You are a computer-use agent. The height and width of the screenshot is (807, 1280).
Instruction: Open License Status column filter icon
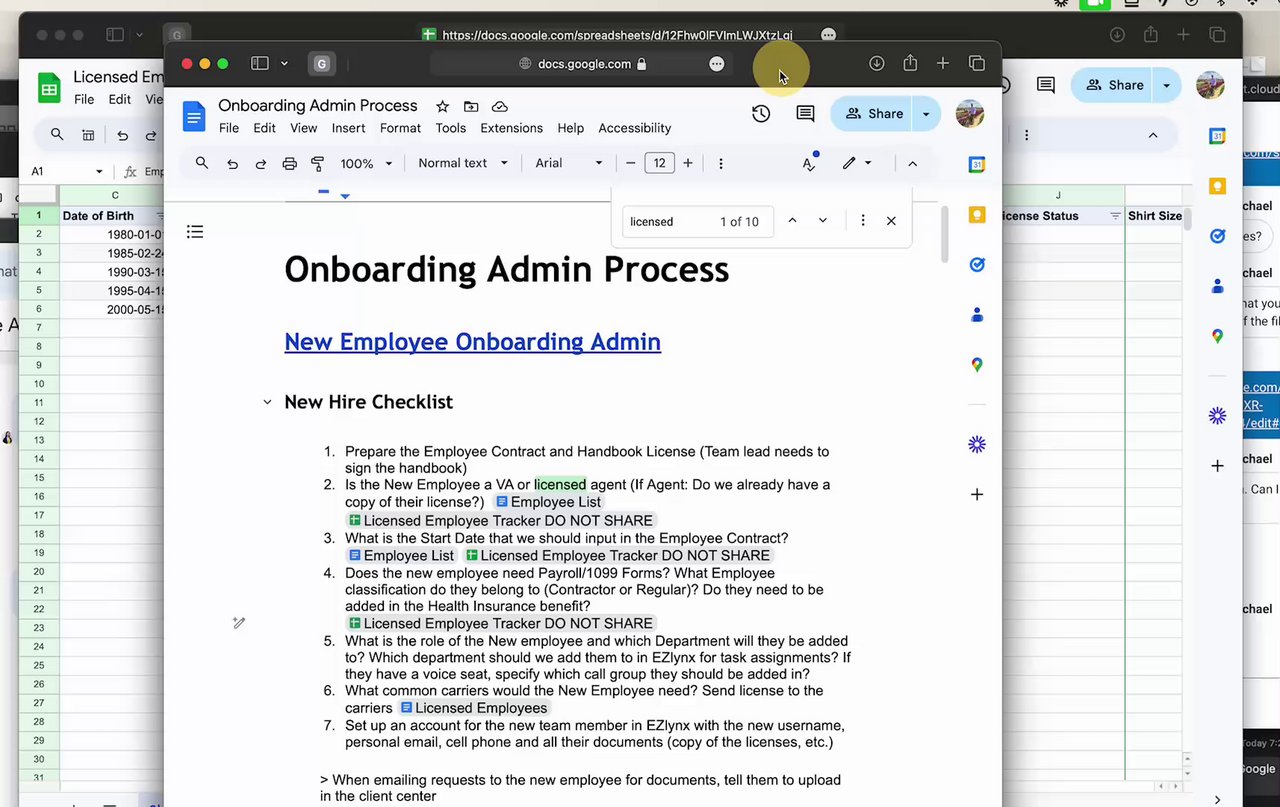coord(1115,216)
